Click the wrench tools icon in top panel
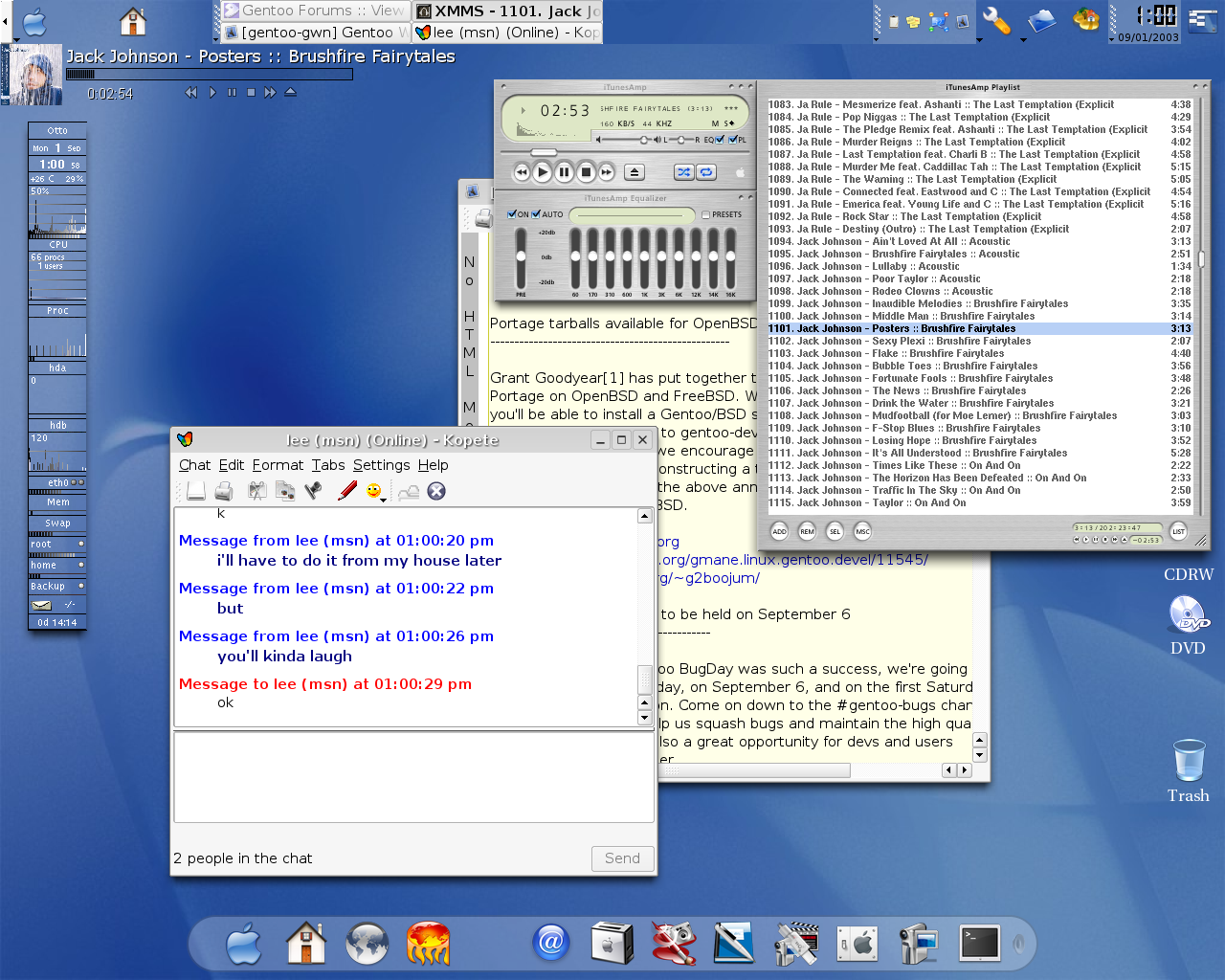1225x980 pixels. pyautogui.click(x=996, y=20)
